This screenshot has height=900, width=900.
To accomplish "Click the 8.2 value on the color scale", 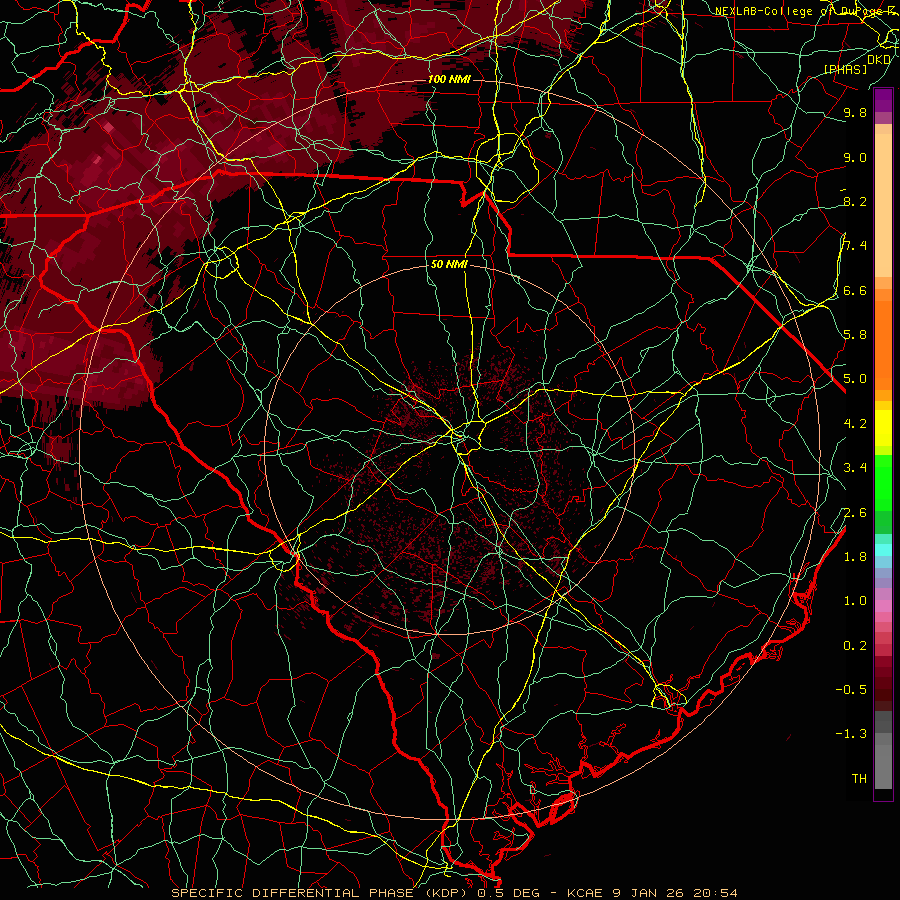I will pos(855,201).
